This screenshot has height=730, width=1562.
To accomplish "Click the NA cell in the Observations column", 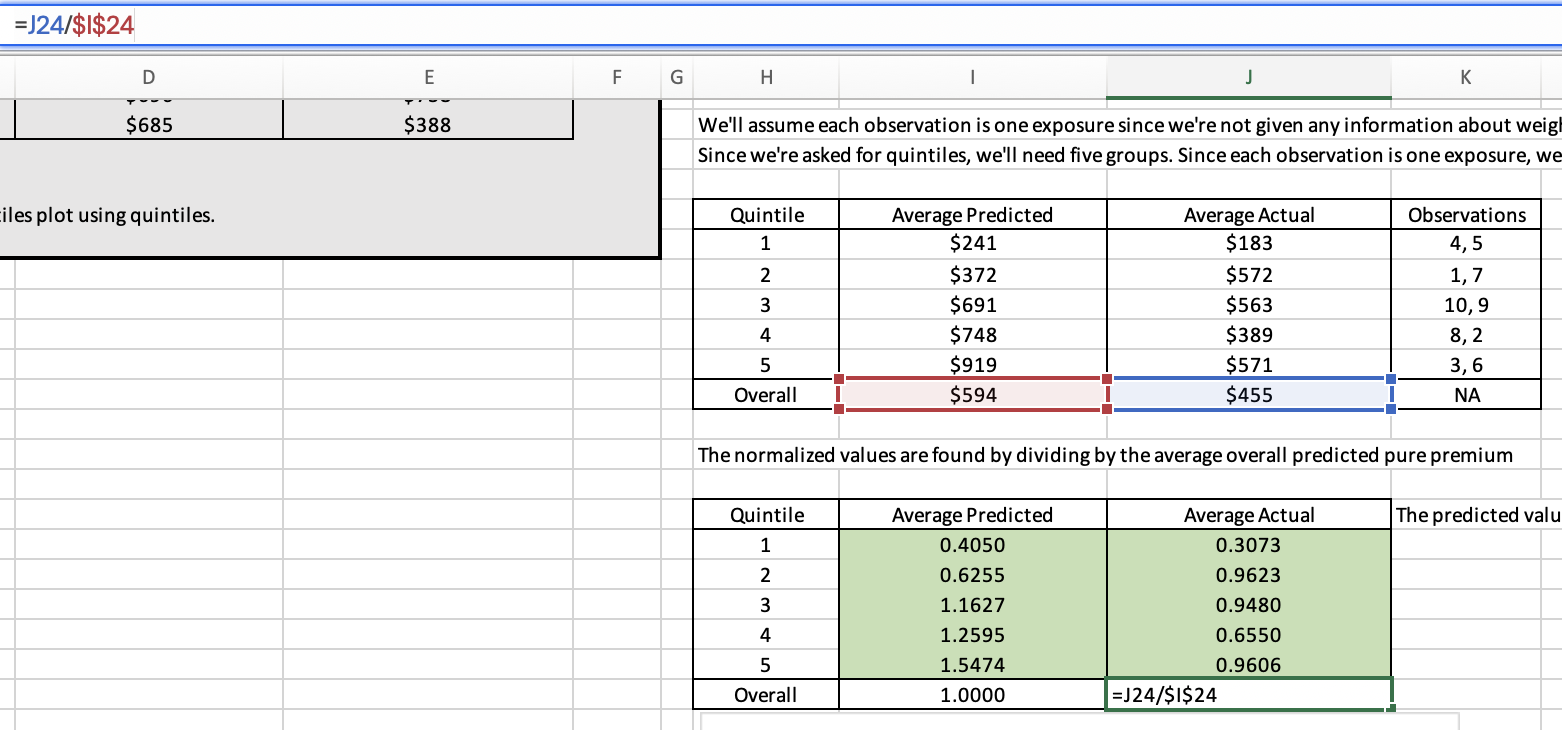I will click(1466, 395).
